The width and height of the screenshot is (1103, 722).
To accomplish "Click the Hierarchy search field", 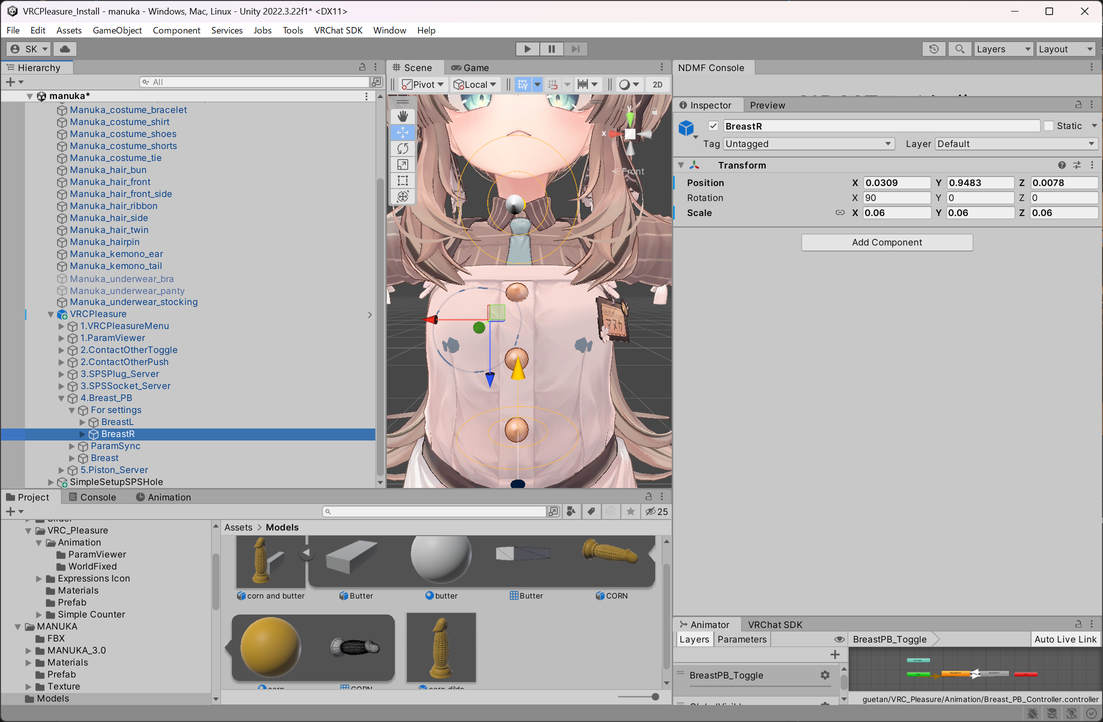I will click(255, 82).
